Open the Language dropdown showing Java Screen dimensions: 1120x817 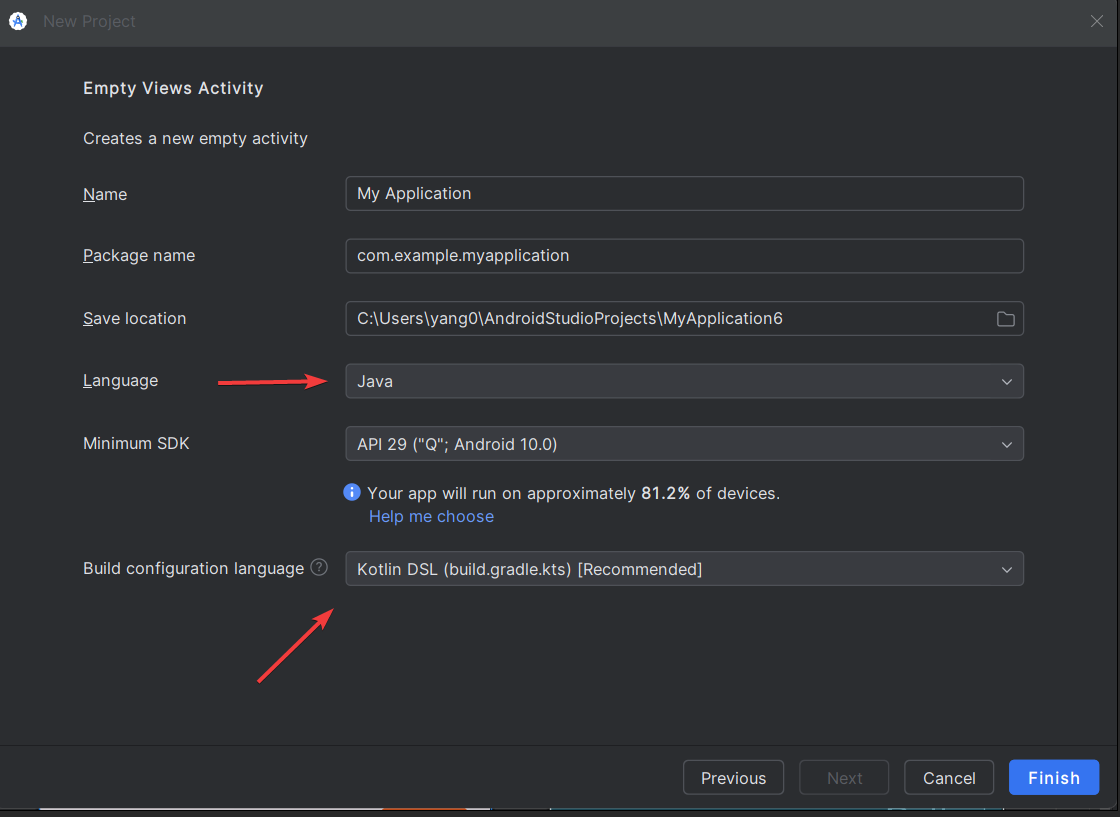click(x=684, y=381)
